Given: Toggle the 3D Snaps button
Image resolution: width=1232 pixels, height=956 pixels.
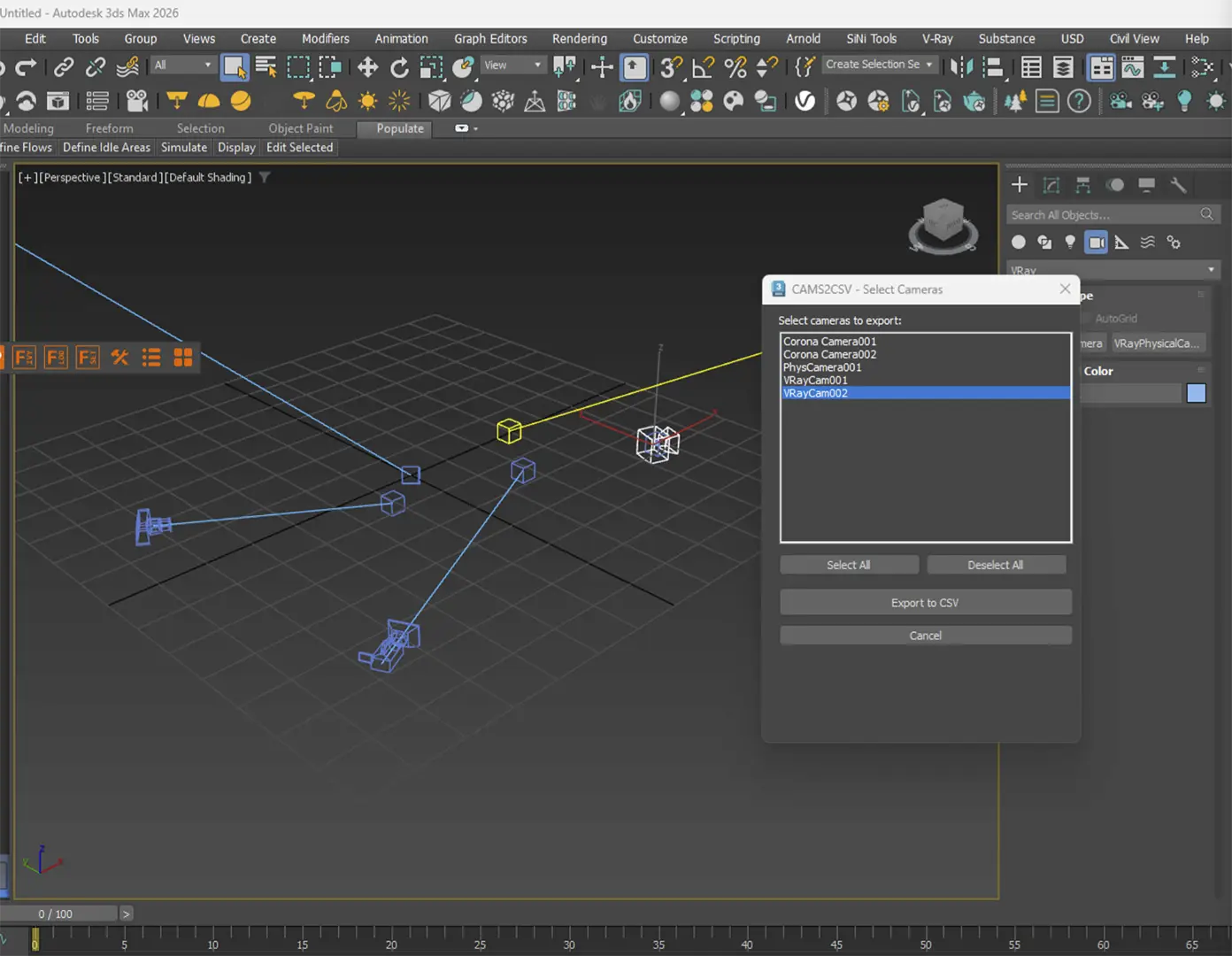Looking at the screenshot, I should coord(672,66).
